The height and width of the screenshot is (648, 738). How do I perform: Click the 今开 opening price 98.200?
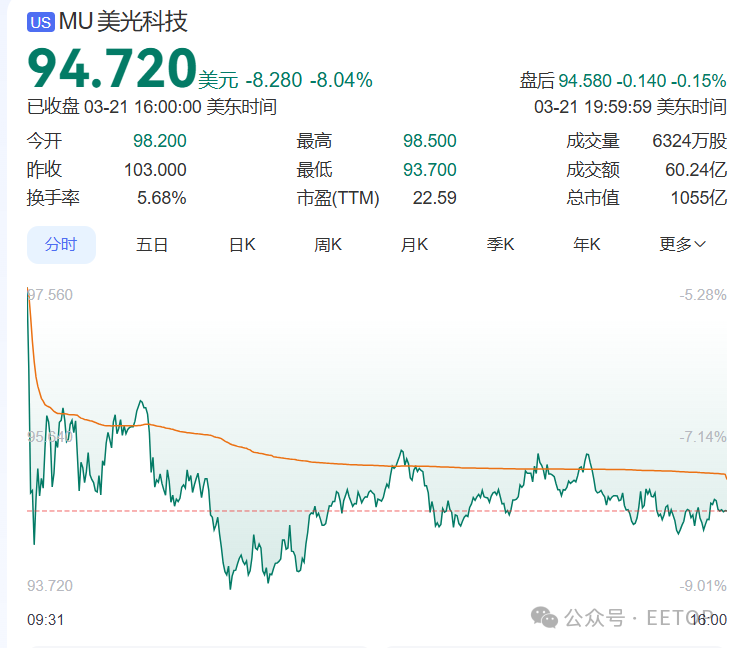(160, 141)
